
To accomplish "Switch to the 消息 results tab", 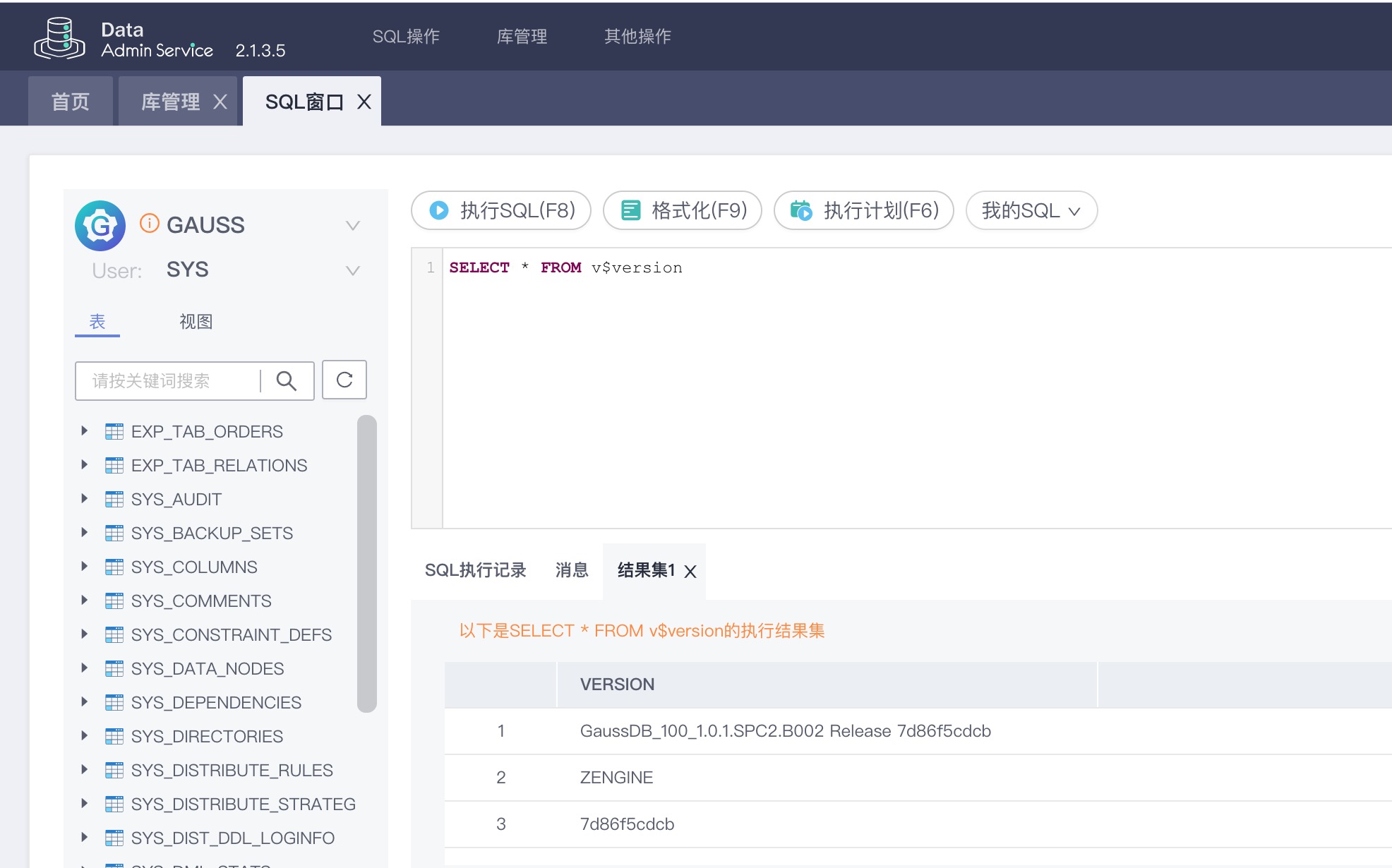I will coord(572,570).
